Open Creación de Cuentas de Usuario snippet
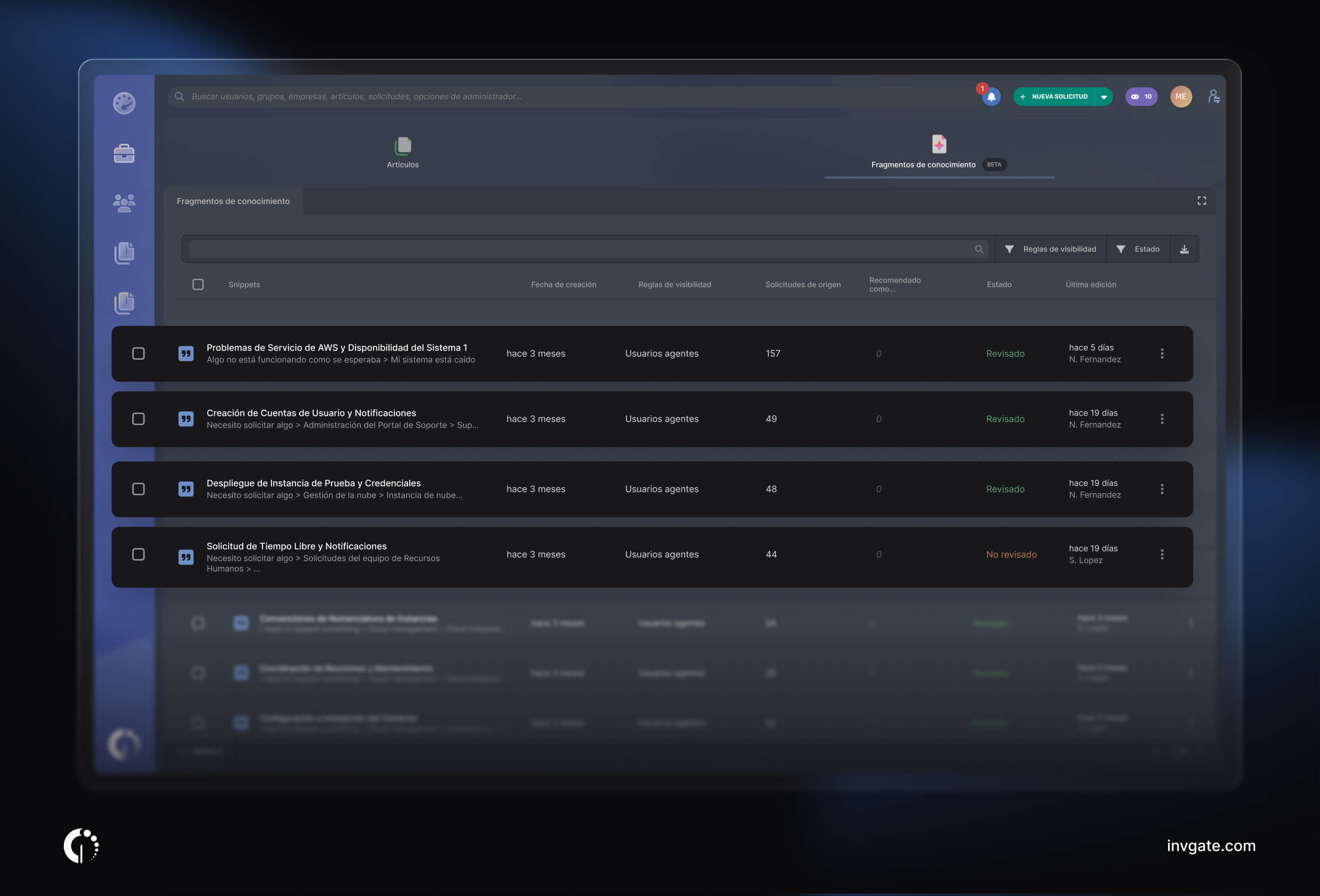Screen dimensions: 1320x896 click(311, 413)
